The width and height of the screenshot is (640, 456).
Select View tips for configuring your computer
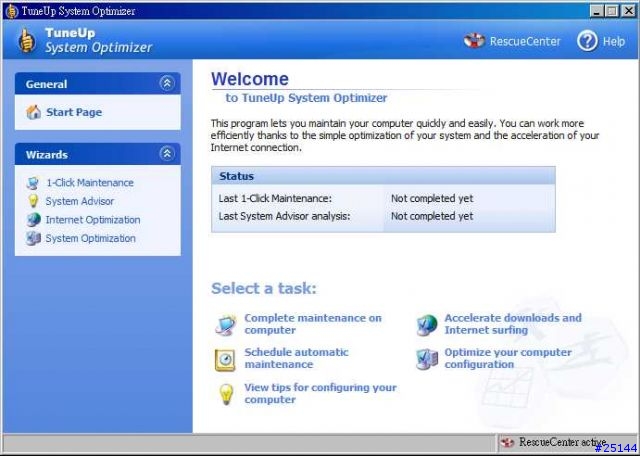(320, 394)
